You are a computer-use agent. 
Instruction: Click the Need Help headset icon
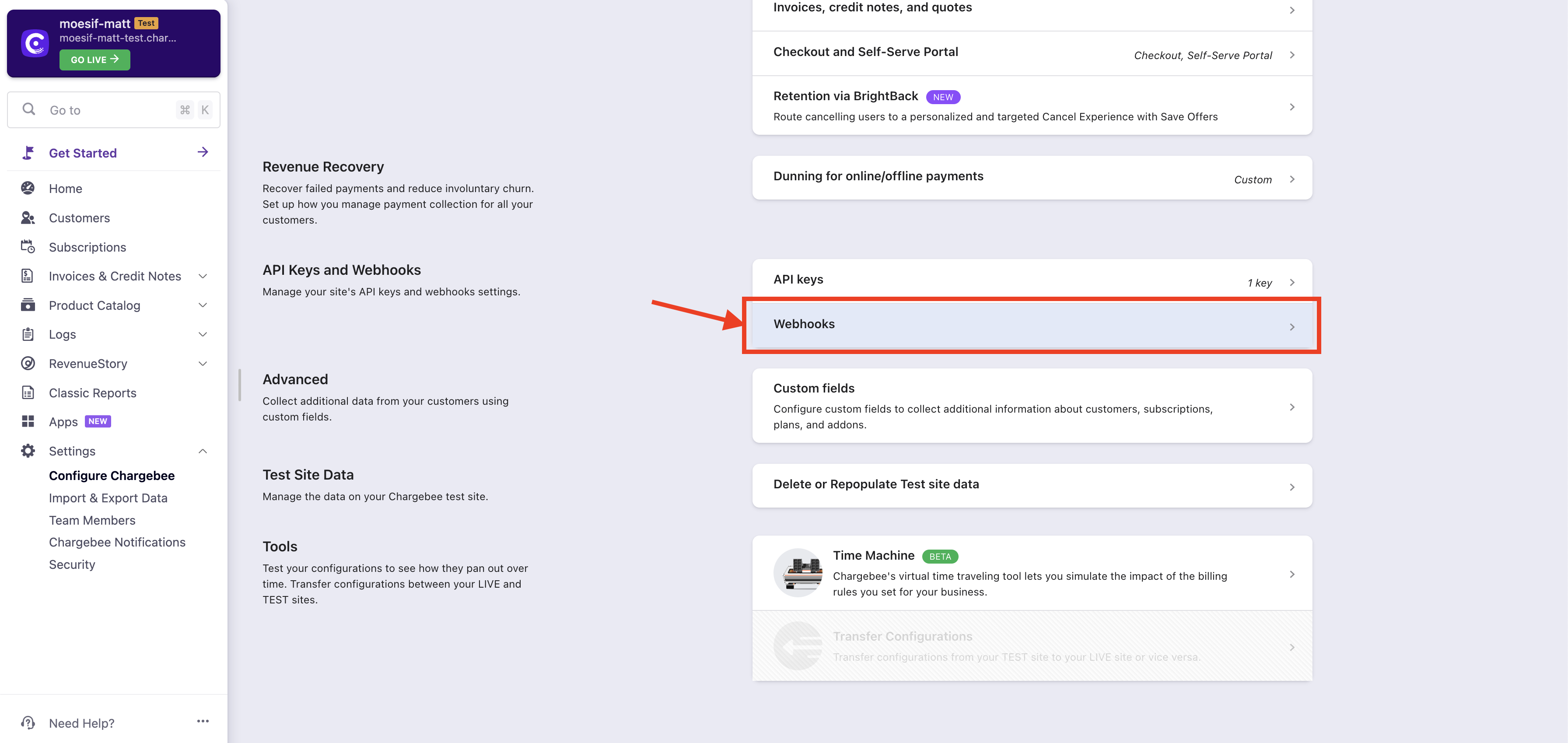(28, 723)
